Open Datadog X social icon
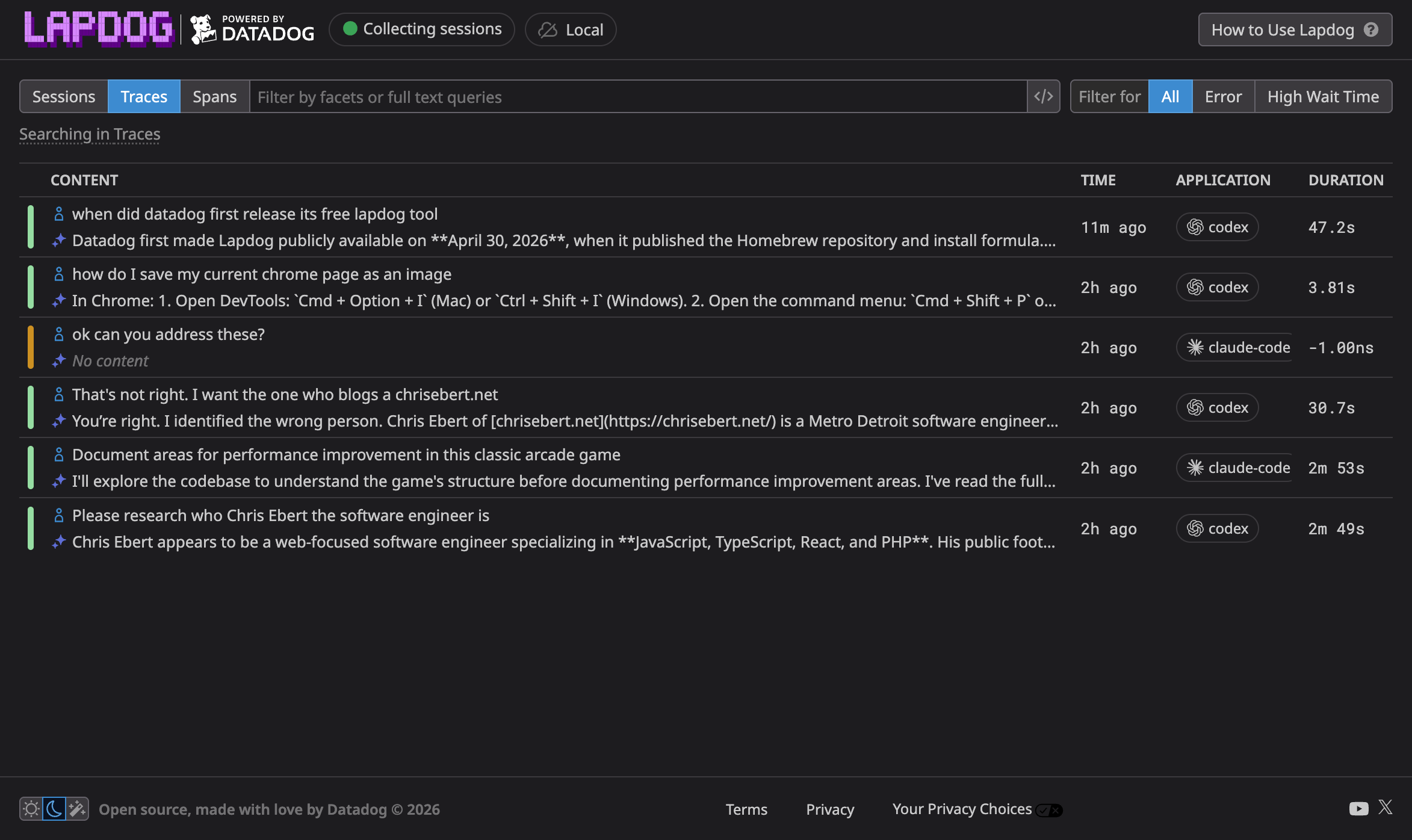This screenshot has height=840, width=1412. click(1386, 808)
